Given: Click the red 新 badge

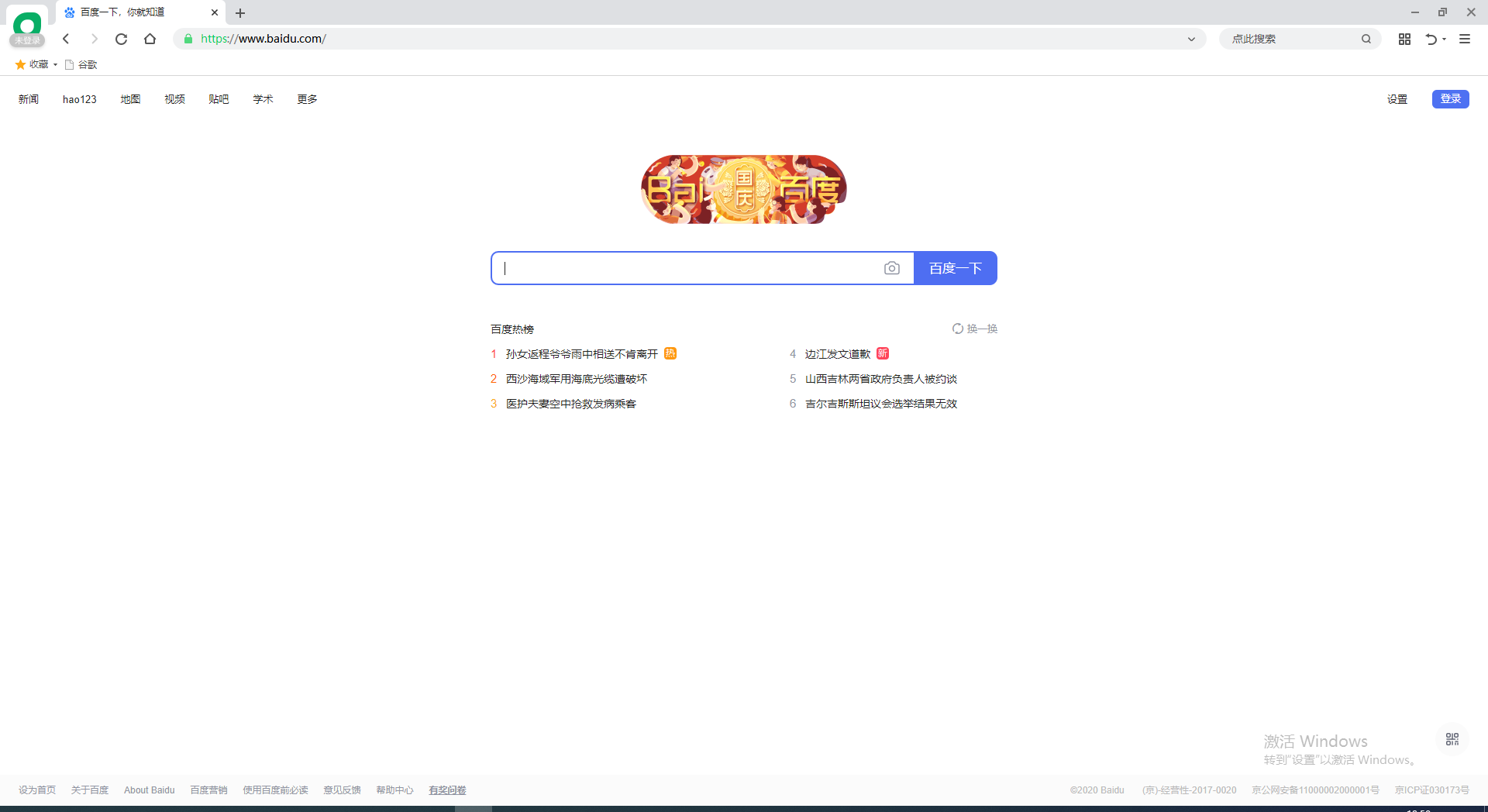Looking at the screenshot, I should click(883, 353).
